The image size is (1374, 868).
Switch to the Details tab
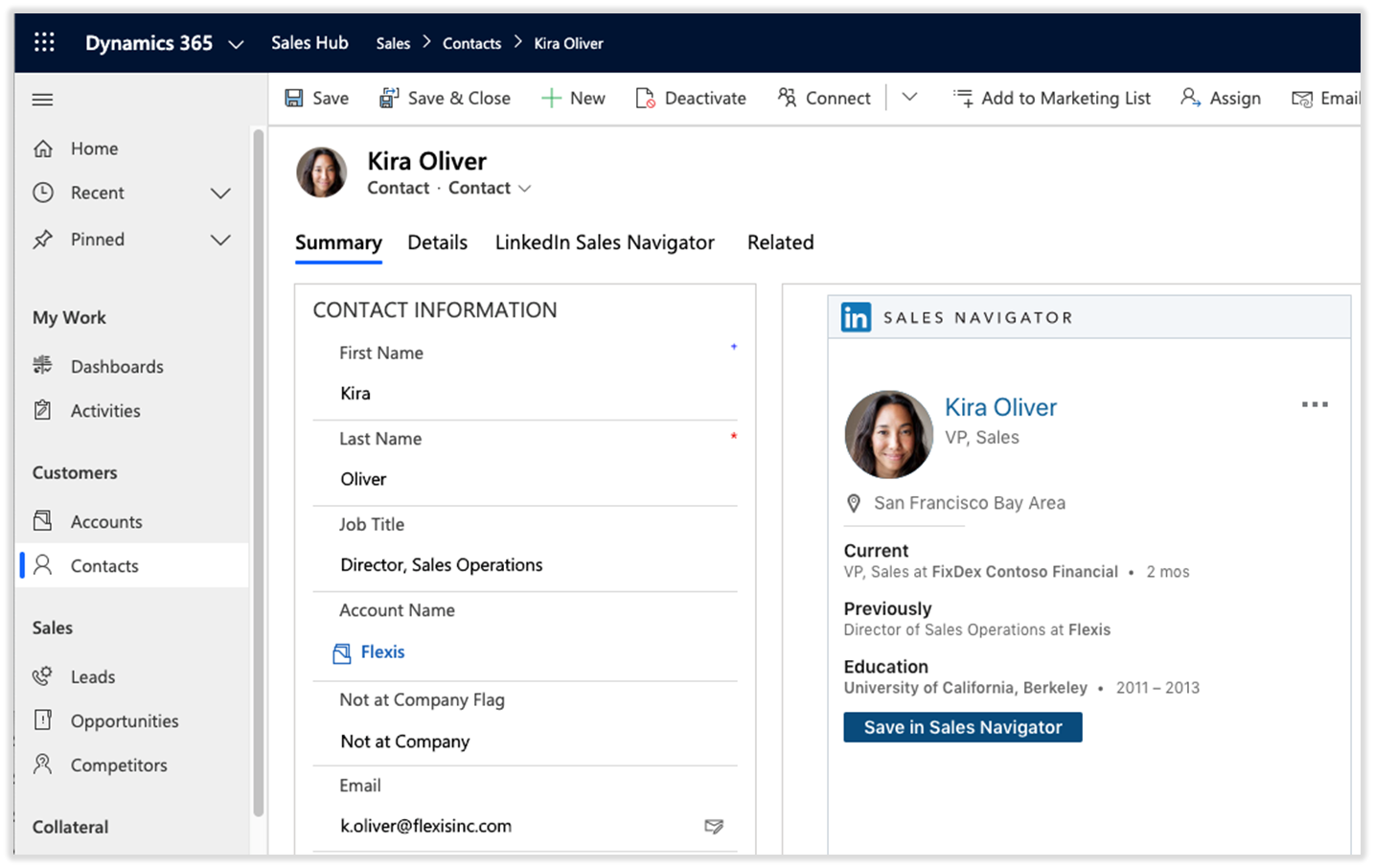tap(438, 242)
